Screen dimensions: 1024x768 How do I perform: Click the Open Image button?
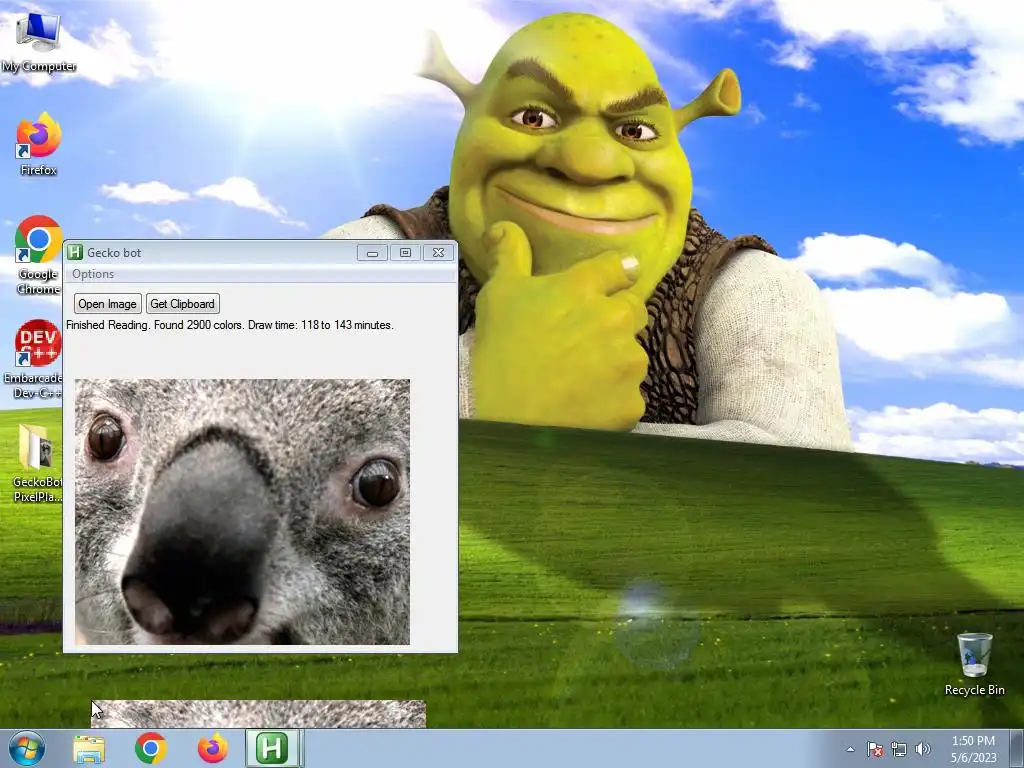coord(107,304)
